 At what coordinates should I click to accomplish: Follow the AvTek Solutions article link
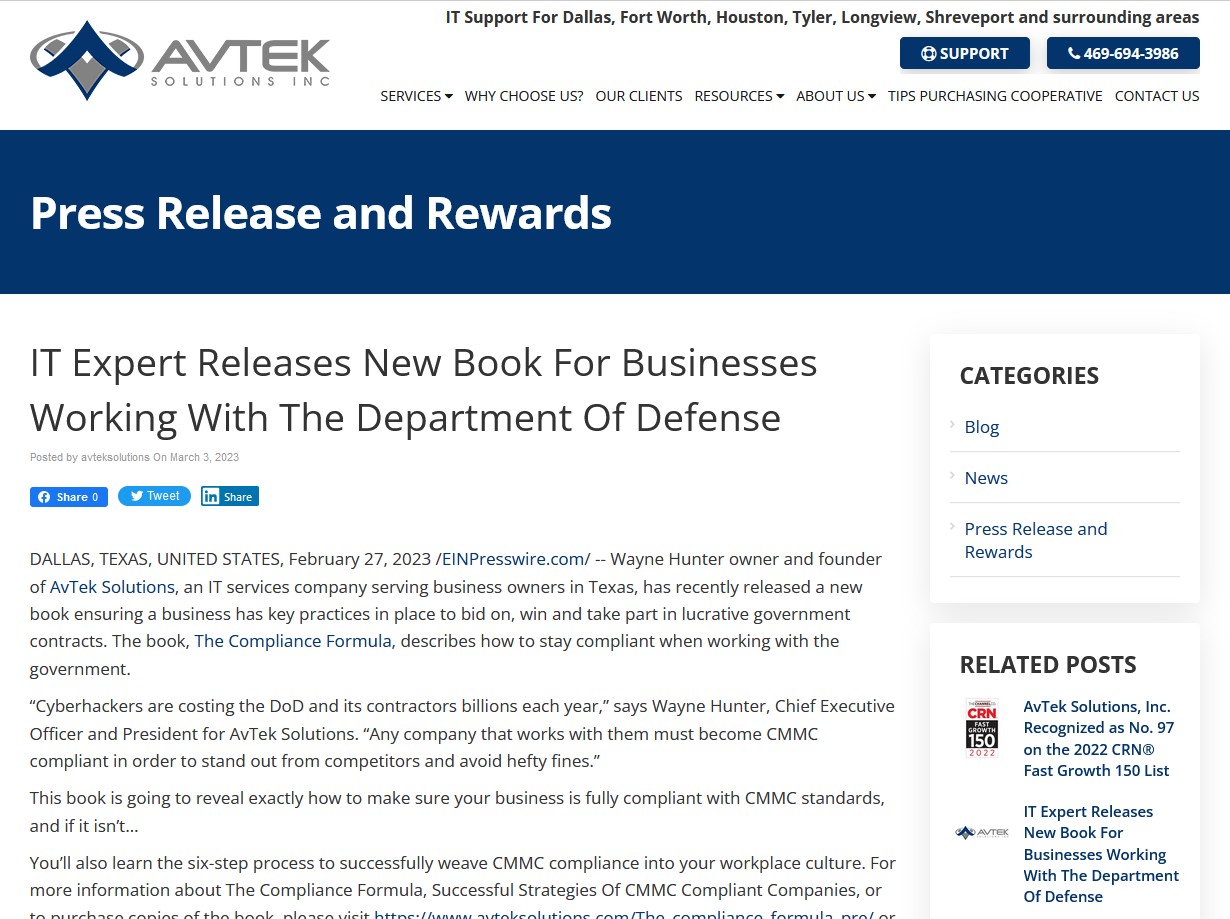(x=112, y=587)
